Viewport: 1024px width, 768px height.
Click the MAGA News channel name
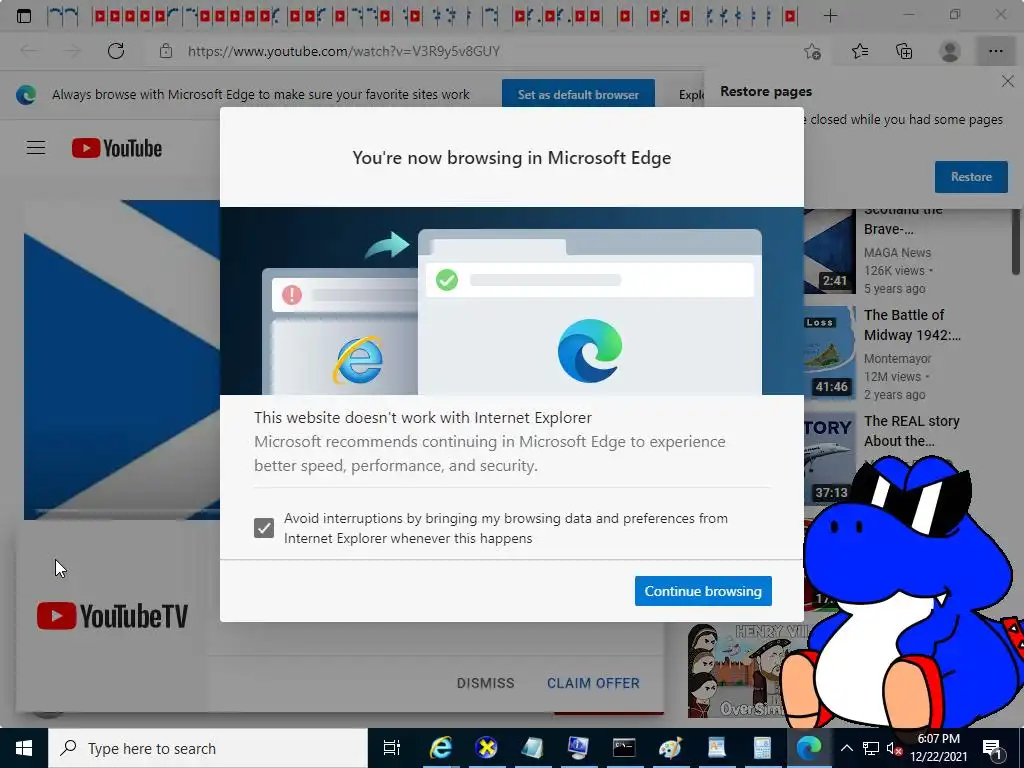click(897, 253)
